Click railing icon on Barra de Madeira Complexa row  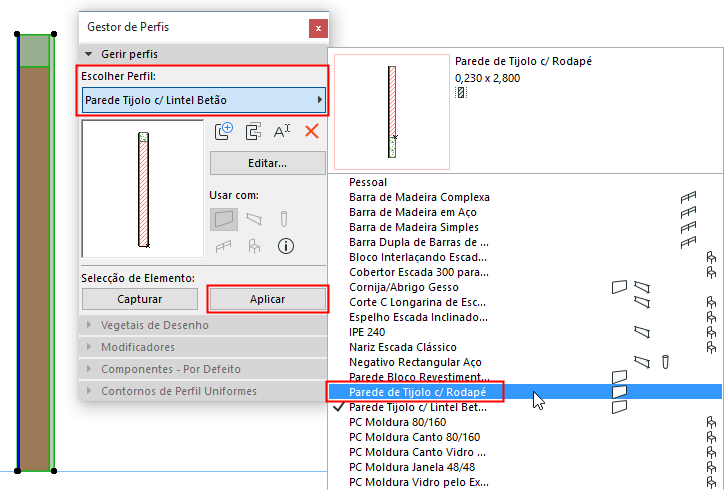click(x=688, y=197)
